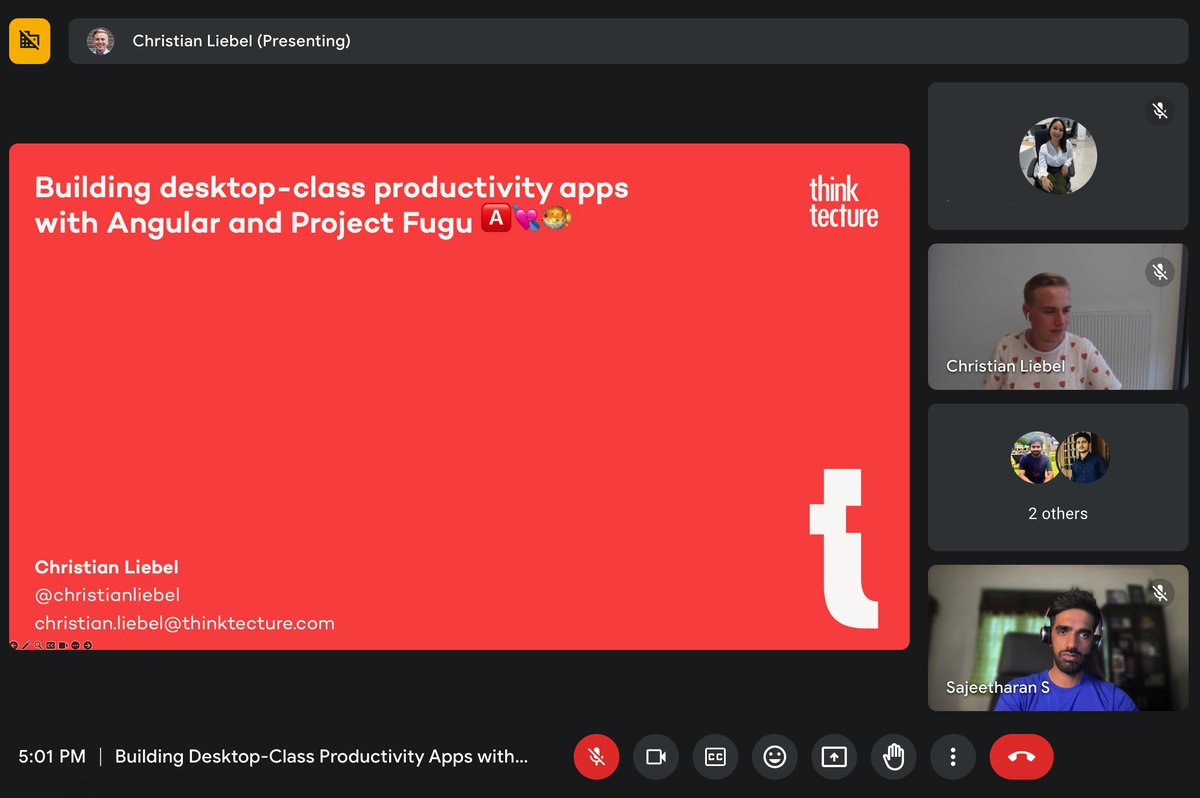Screen dimensions: 1200x798
Task: Unmute the microphone
Action: pos(596,757)
